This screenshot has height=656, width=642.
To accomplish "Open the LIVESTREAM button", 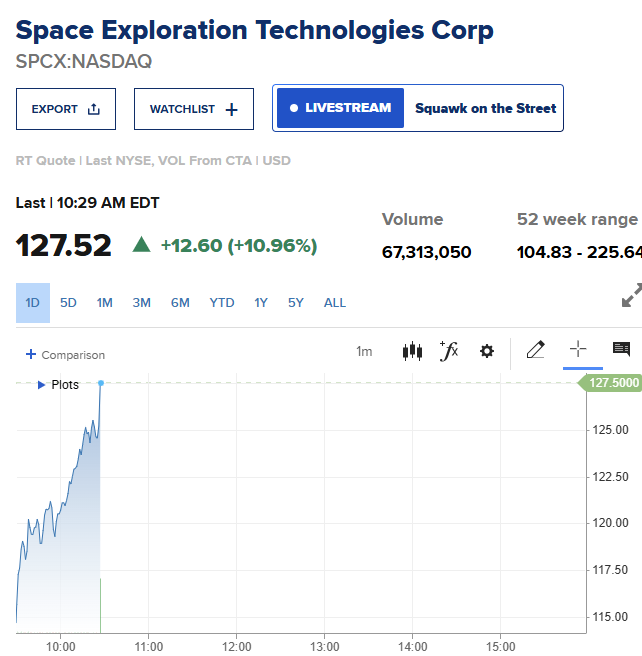I will click(x=340, y=108).
